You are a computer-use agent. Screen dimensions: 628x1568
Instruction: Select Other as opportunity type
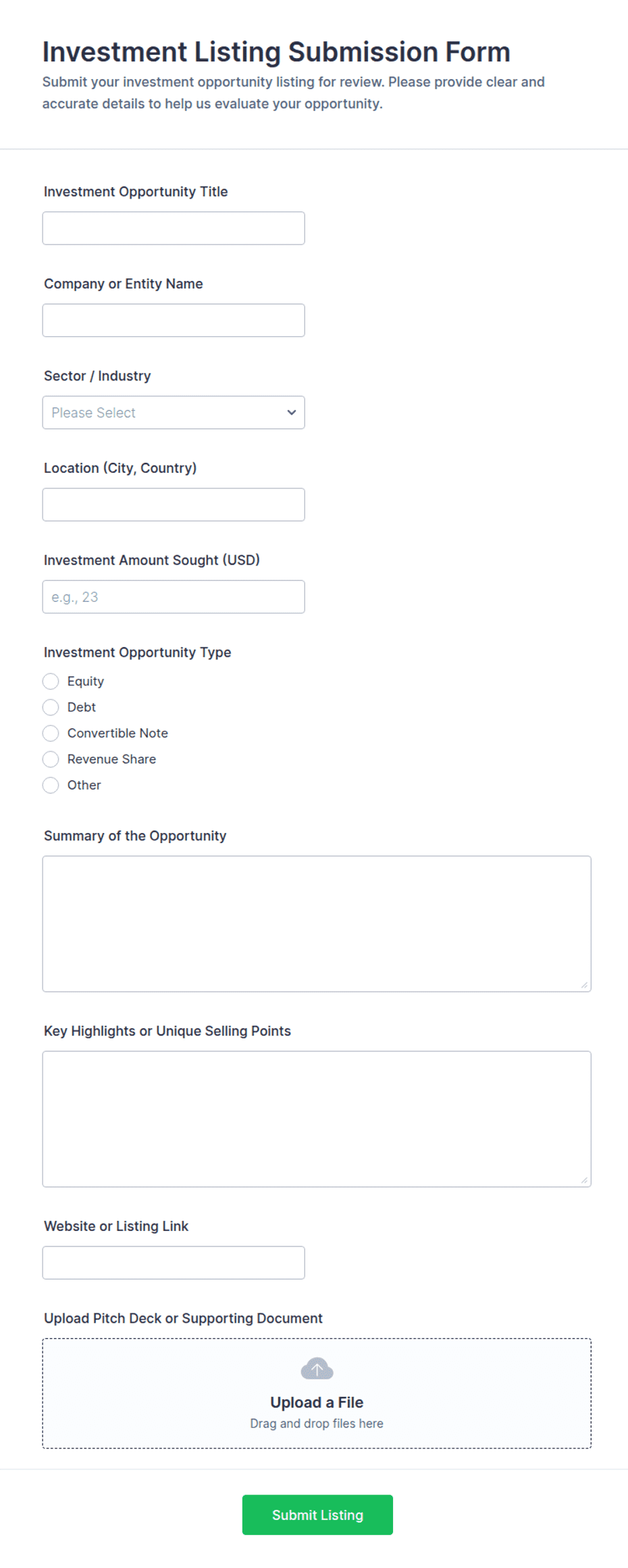(x=51, y=785)
